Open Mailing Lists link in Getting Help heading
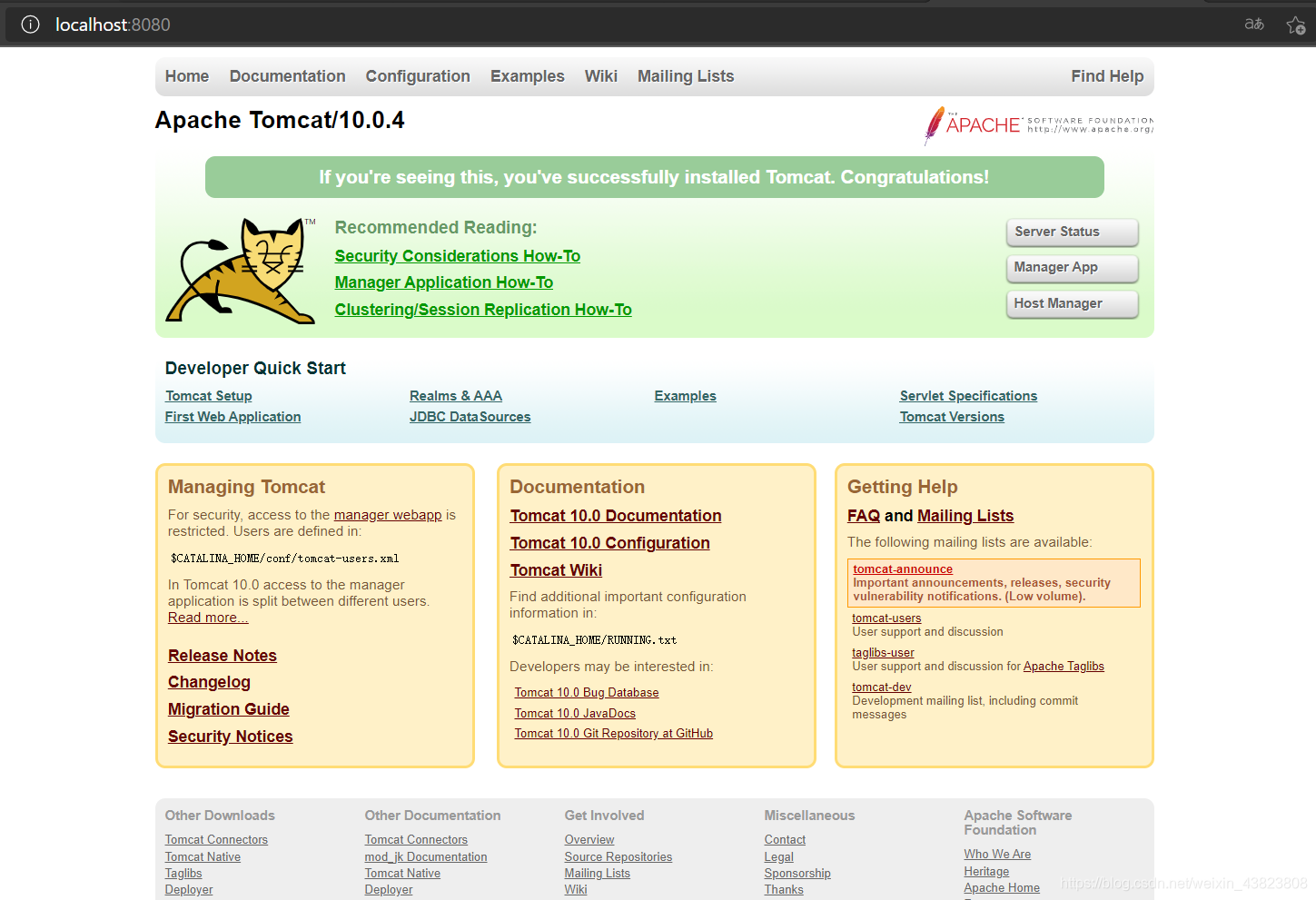The image size is (1316, 900). [965, 516]
